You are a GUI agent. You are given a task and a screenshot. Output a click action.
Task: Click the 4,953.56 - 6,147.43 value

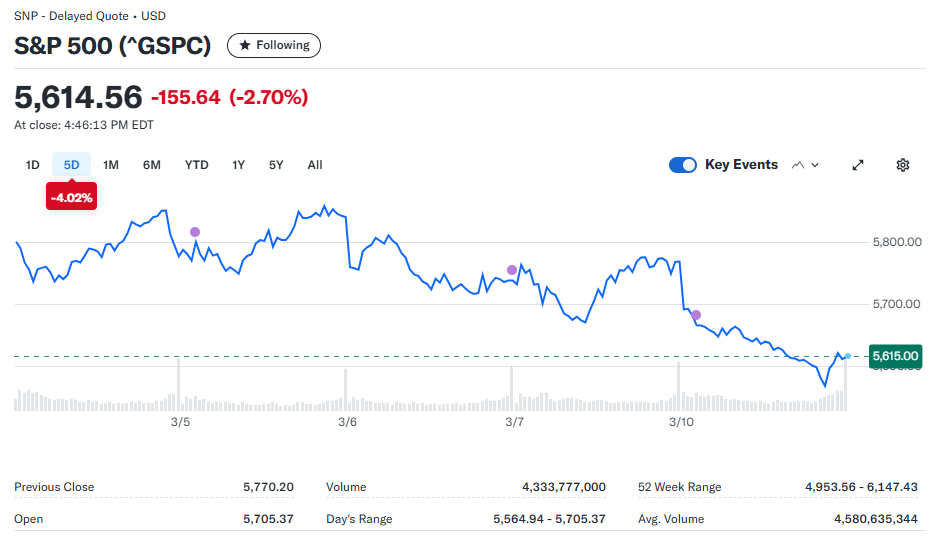[x=862, y=487]
